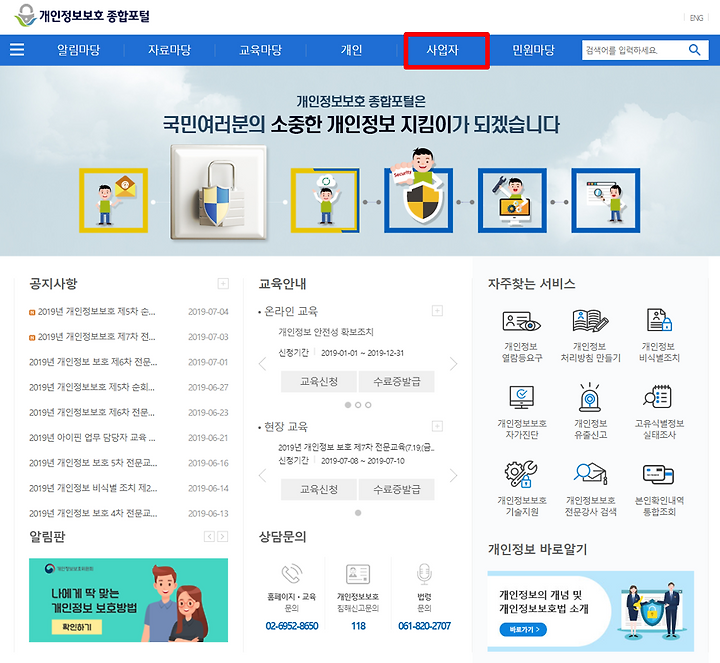
Task: Switch language via ENG link
Action: pyautogui.click(x=696, y=18)
